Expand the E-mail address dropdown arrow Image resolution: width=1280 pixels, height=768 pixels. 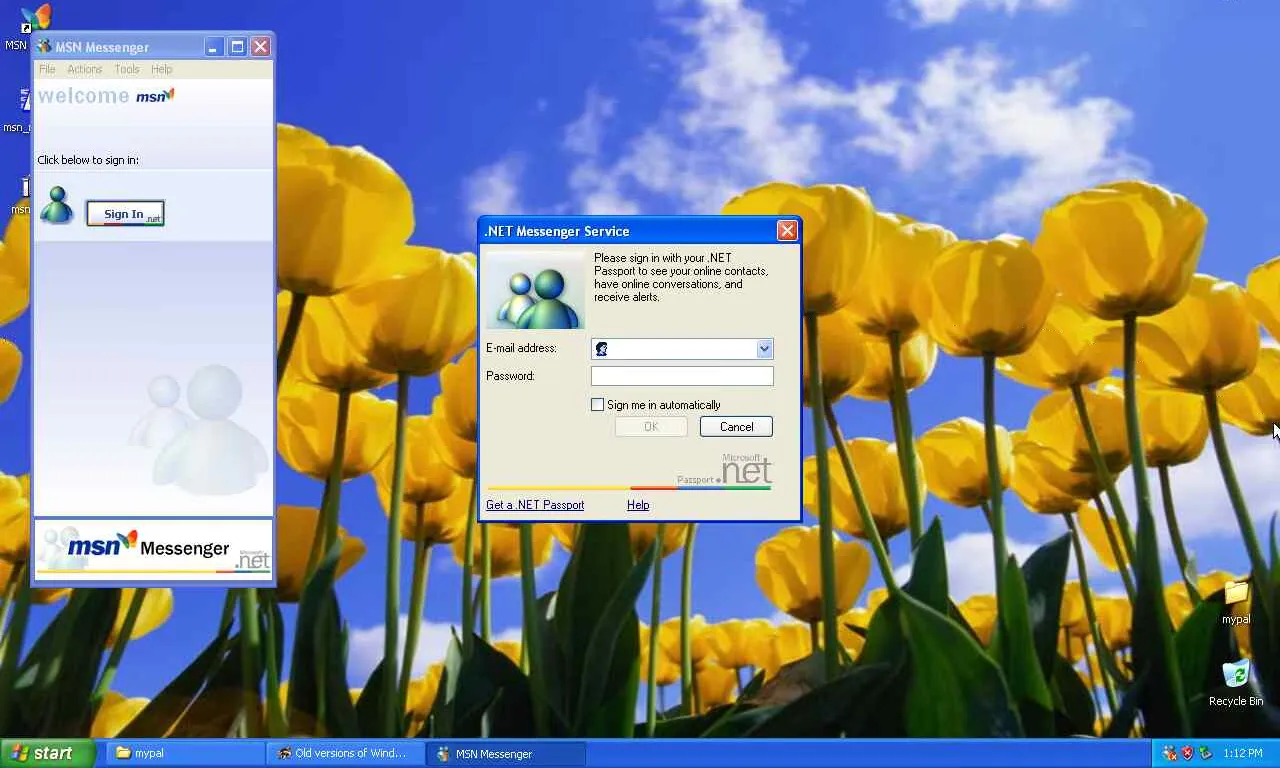[764, 348]
